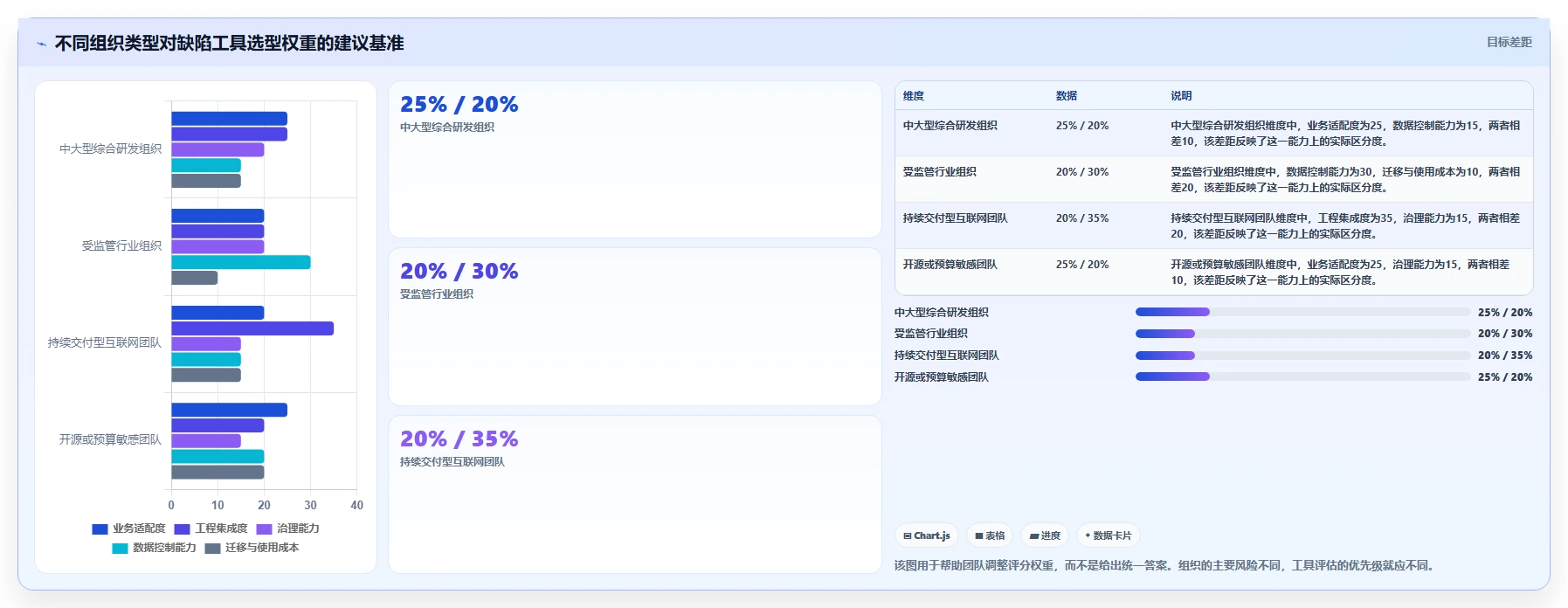This screenshot has width=1568, height=608.
Task: Click the 维度 table column header
Action: click(x=914, y=96)
